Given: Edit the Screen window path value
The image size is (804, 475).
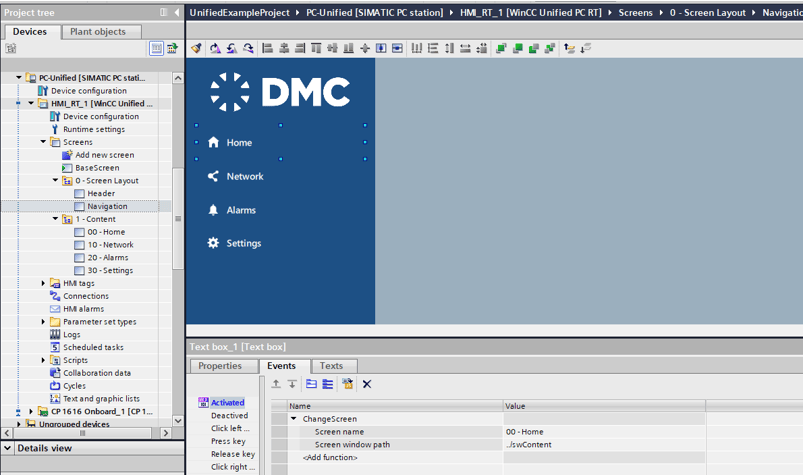Looking at the screenshot, I should (604, 445).
